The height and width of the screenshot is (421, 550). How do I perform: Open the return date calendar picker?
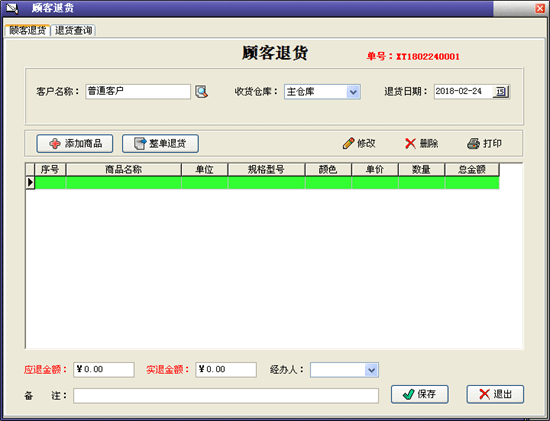pyautogui.click(x=501, y=92)
